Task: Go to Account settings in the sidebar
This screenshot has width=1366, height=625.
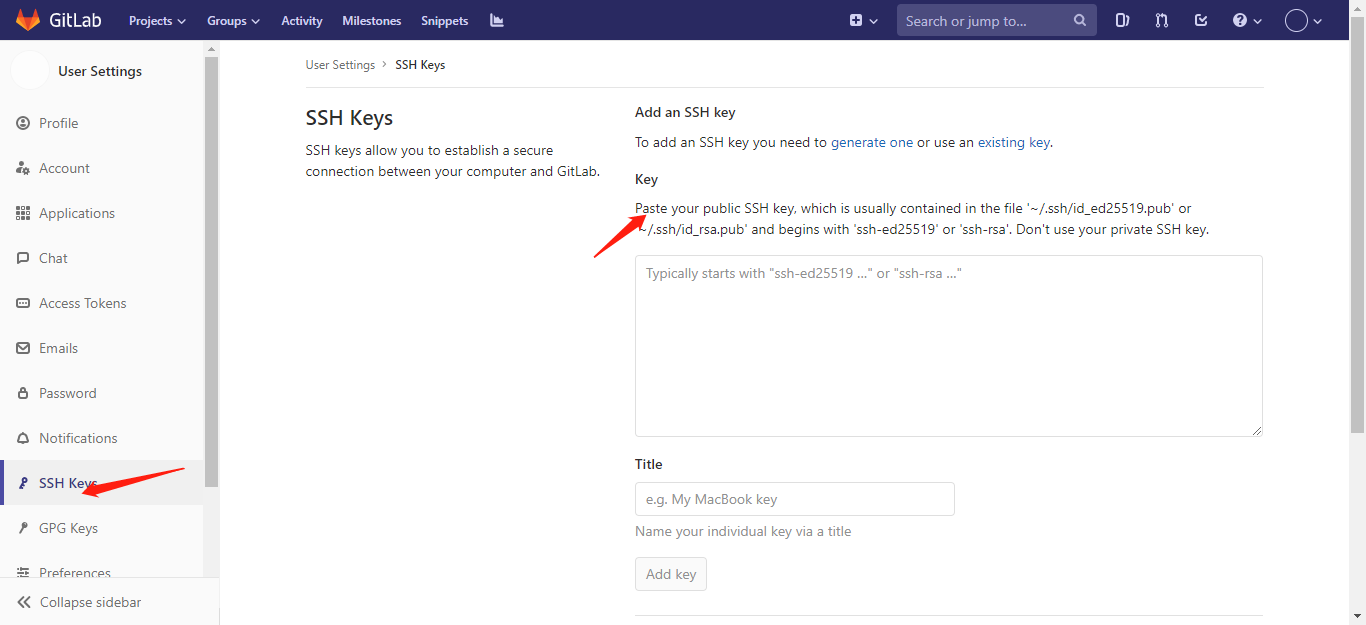Action: 102,168
